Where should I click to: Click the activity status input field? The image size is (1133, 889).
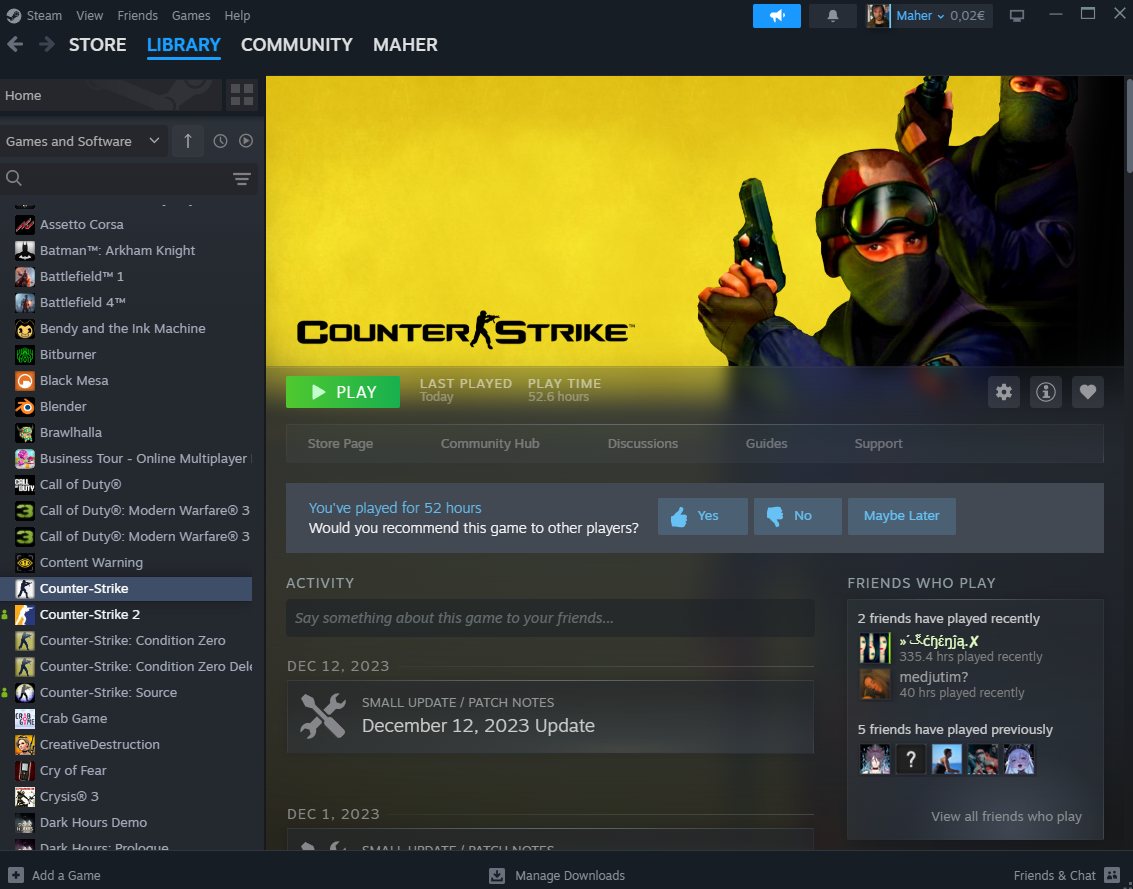coord(550,618)
